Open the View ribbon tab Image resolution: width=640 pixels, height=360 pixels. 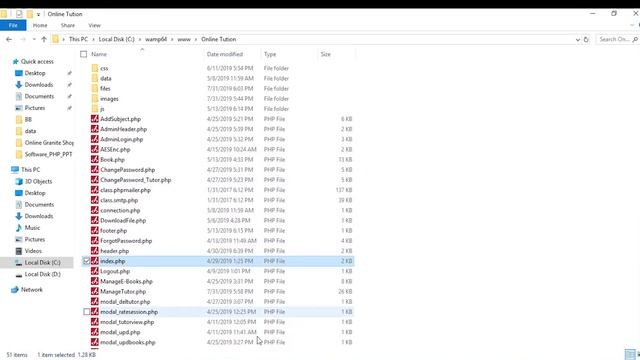click(94, 25)
